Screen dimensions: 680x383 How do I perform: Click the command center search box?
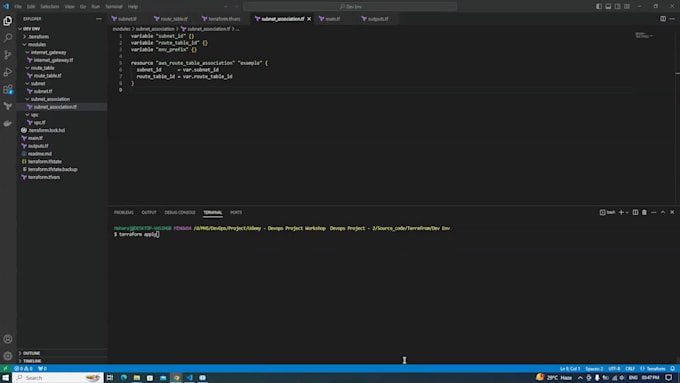click(350, 7)
